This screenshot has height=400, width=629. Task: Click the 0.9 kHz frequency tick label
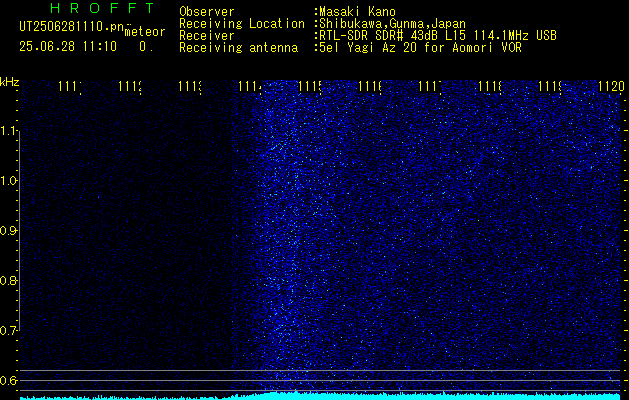tap(8, 231)
